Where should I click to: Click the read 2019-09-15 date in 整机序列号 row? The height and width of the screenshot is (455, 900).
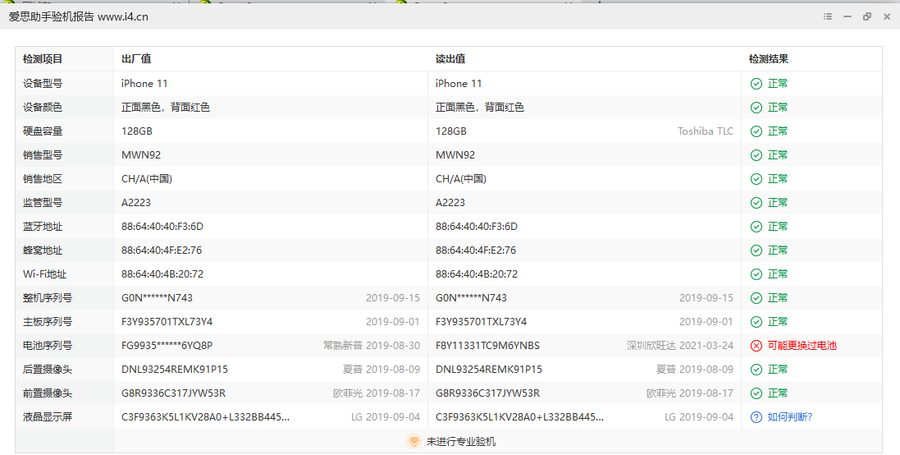[x=707, y=298]
